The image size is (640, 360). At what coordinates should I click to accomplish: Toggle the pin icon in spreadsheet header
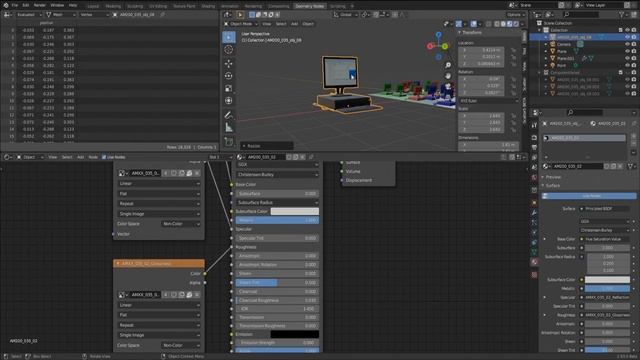(162, 15)
